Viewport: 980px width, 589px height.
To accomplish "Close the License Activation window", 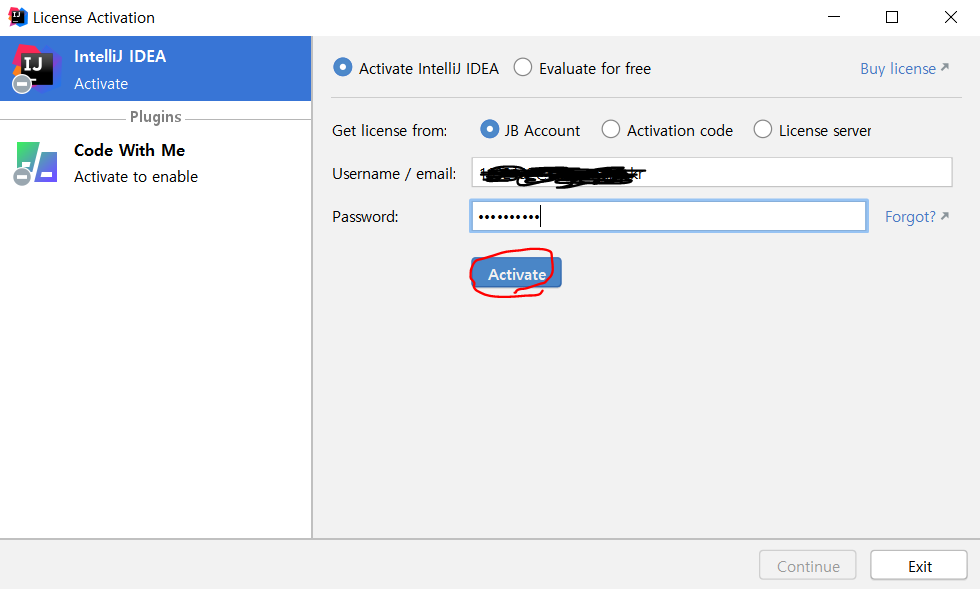I will 951,17.
